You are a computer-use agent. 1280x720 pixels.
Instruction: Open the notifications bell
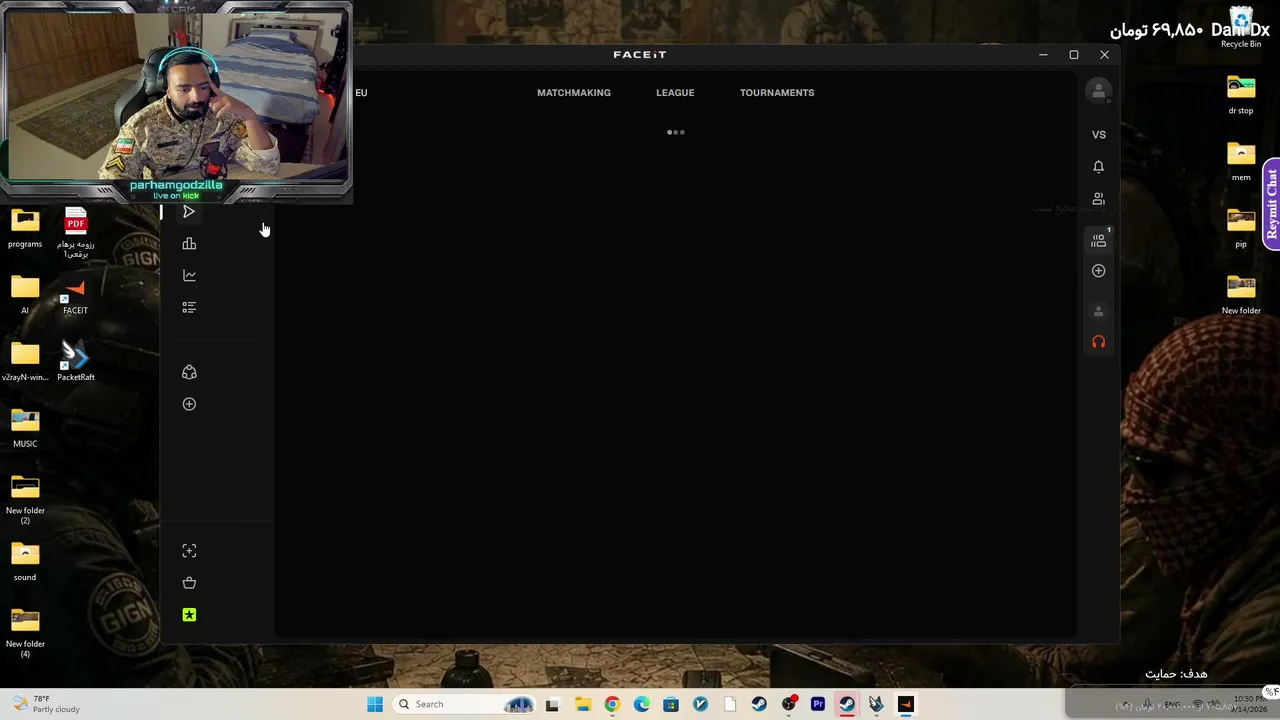pyautogui.click(x=1098, y=167)
